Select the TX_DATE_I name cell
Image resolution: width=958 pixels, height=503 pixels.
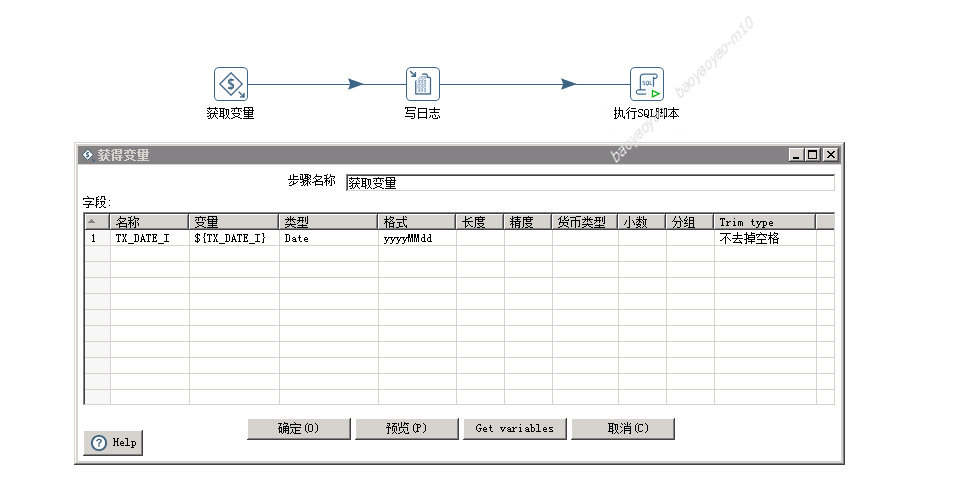click(x=149, y=239)
